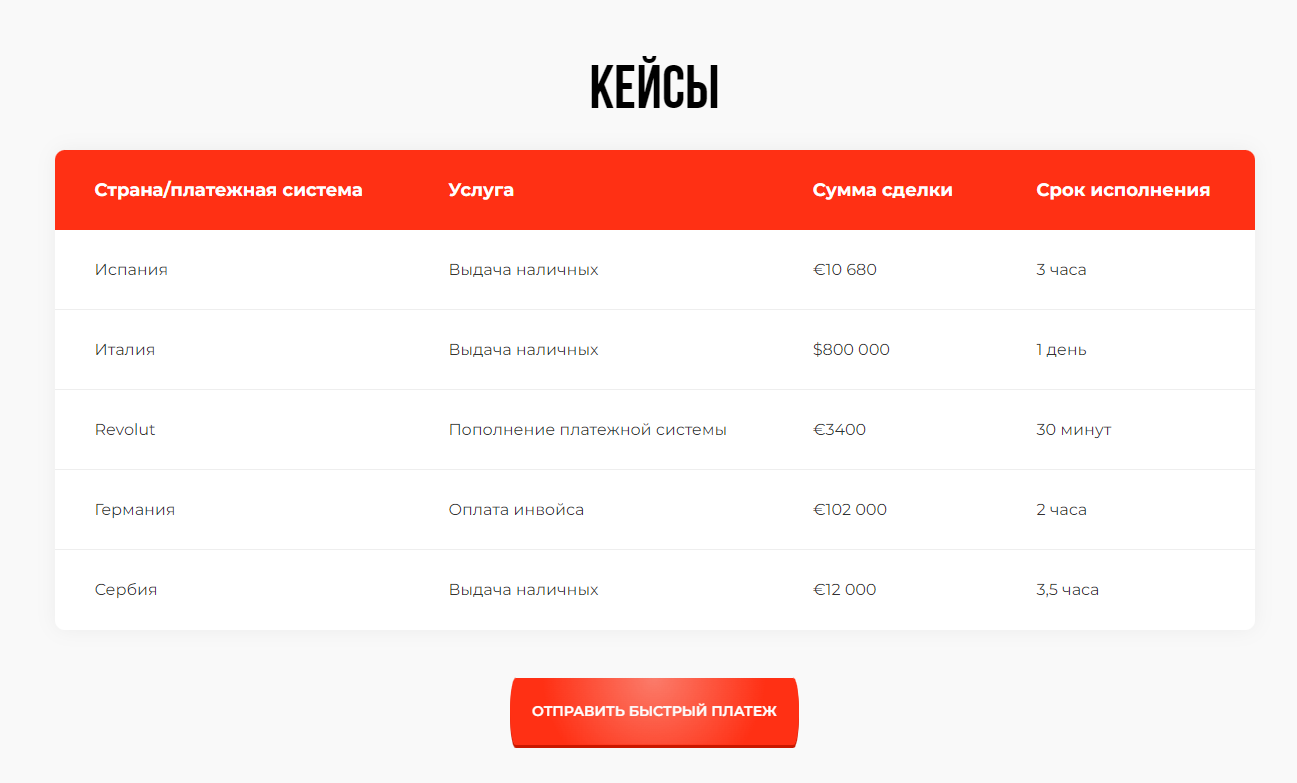The height and width of the screenshot is (783, 1297).
Task: Select the 'Италия' table cell
Action: pos(125,350)
